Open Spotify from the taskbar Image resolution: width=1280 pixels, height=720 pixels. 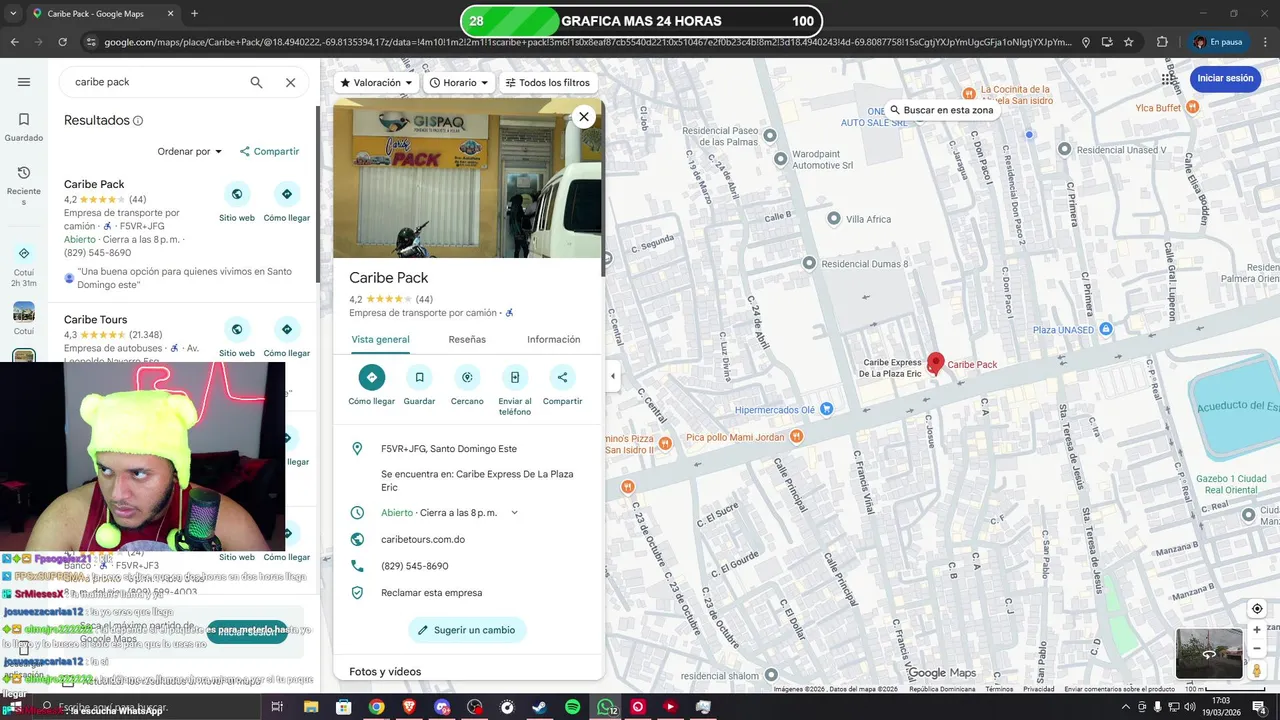572,707
